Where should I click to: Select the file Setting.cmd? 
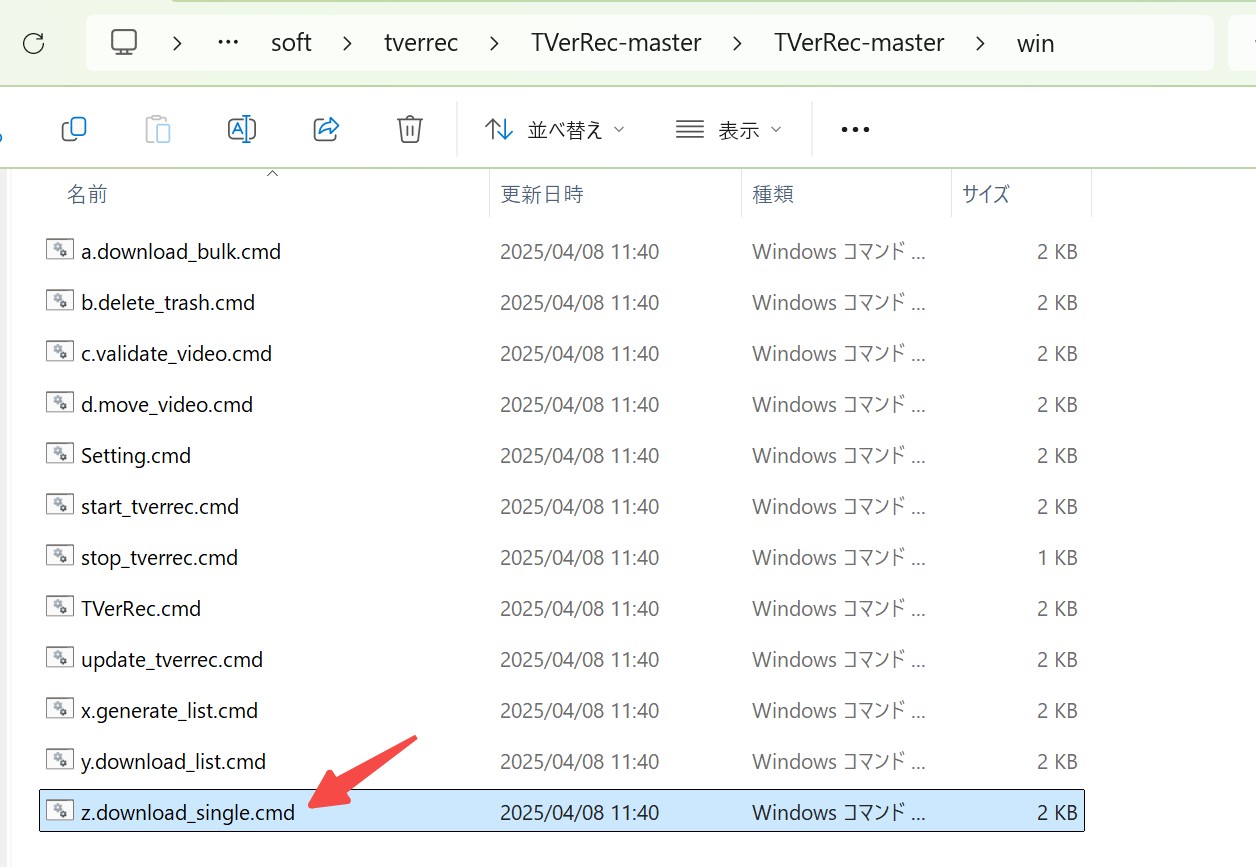tap(136, 456)
